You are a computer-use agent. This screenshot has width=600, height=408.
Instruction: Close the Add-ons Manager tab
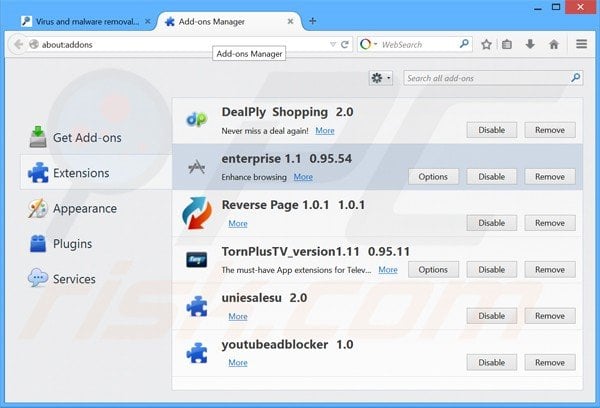[x=290, y=21]
